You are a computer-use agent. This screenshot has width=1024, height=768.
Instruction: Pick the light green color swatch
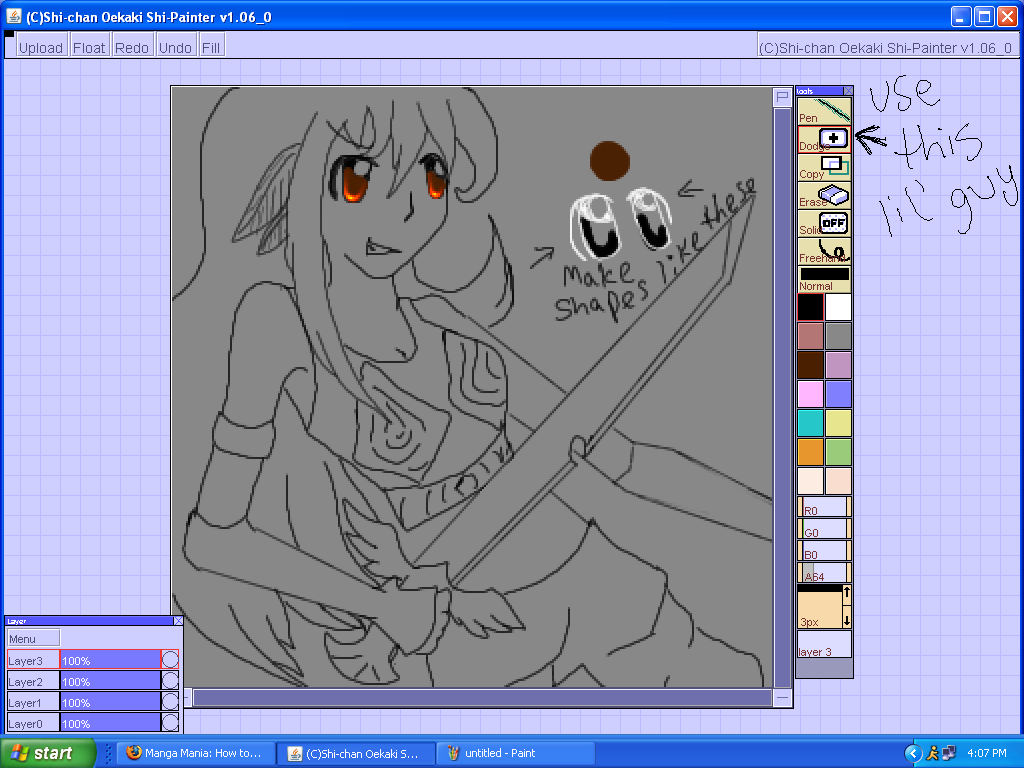[839, 451]
